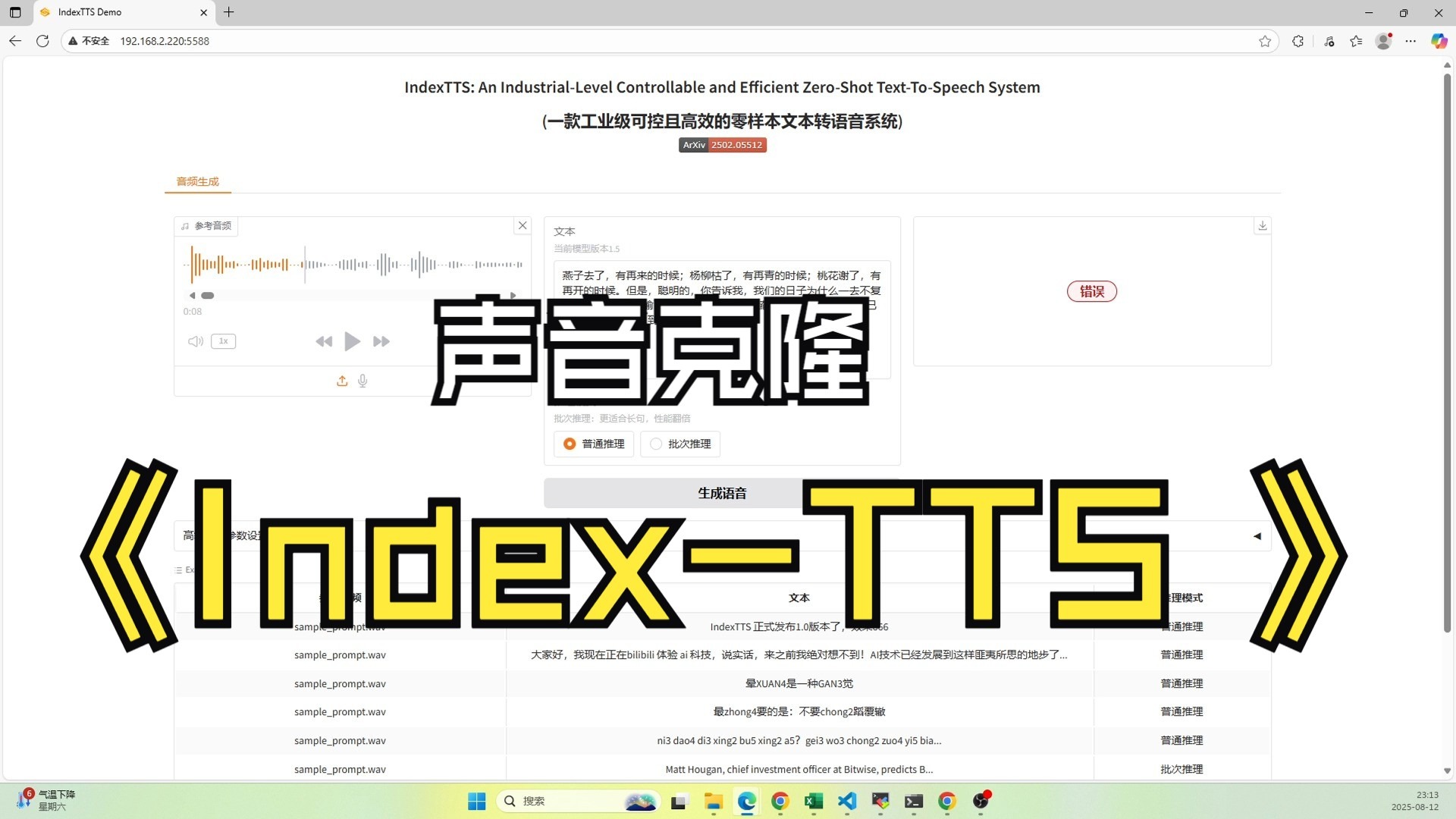Click in the reference audio waveform
This screenshot has width=1456, height=819.
[353, 265]
